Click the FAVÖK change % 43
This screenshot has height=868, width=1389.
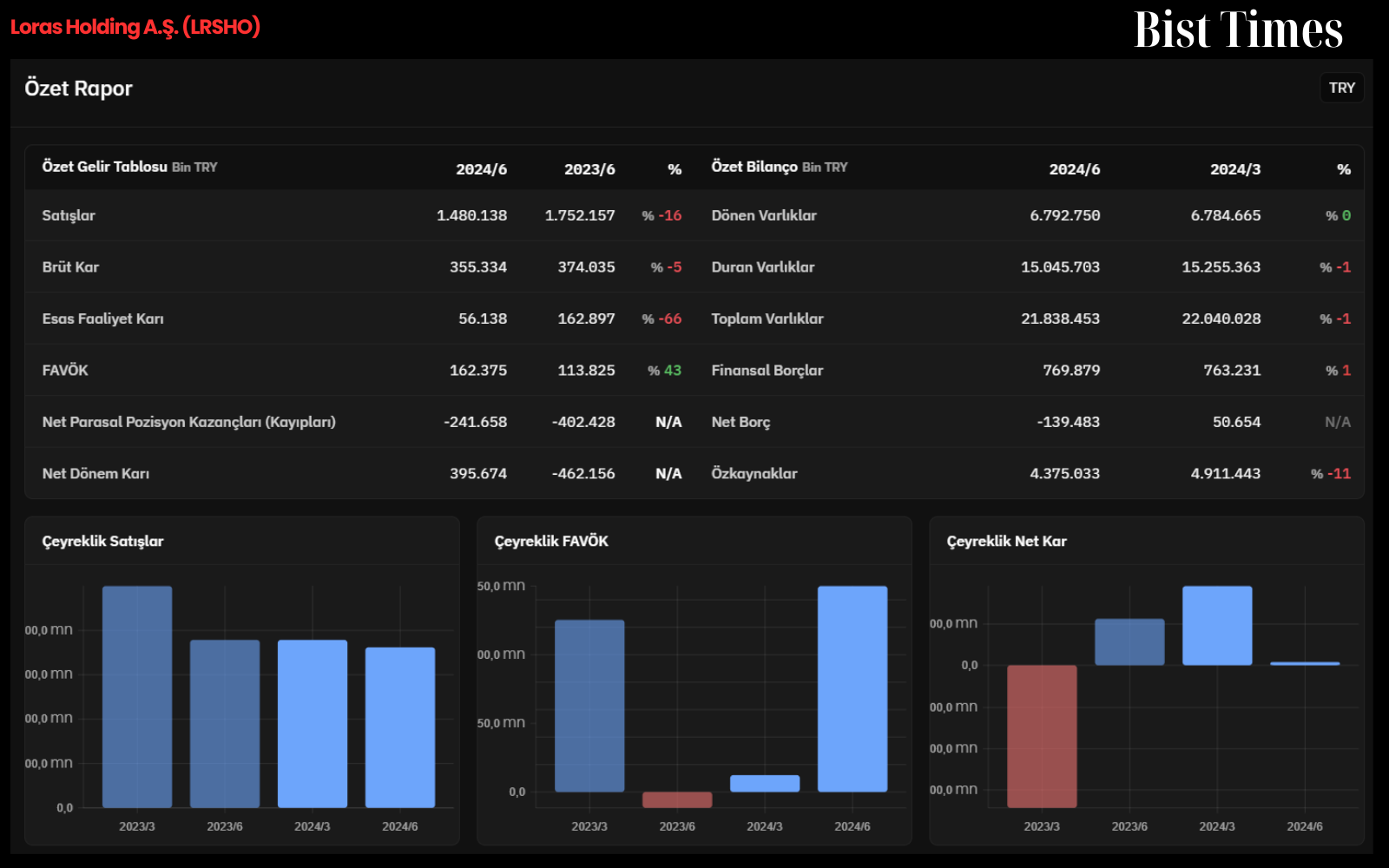664,370
